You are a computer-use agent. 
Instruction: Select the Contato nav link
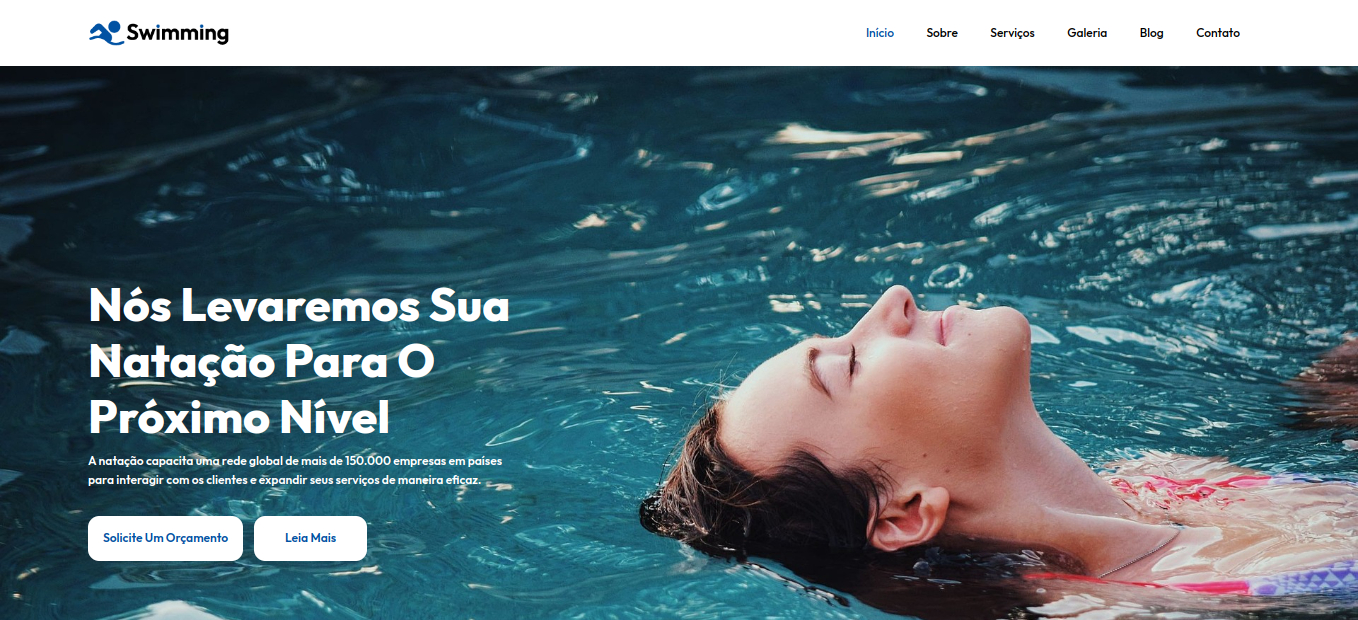[1218, 33]
